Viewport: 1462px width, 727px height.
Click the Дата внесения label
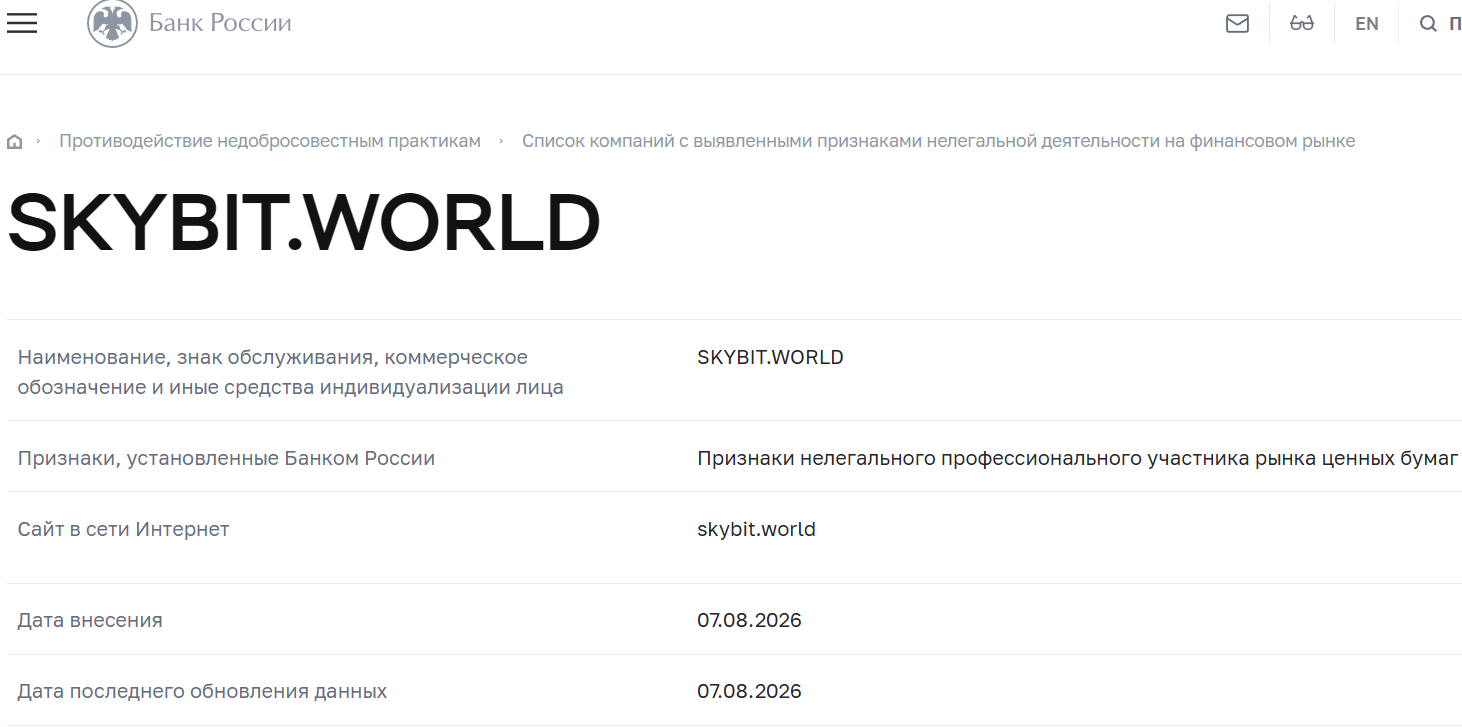click(x=90, y=620)
